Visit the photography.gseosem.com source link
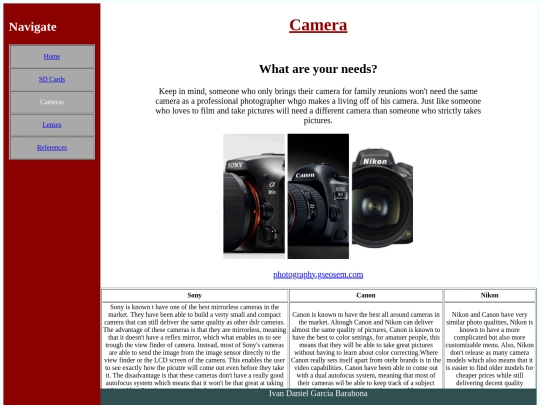 click(318, 274)
